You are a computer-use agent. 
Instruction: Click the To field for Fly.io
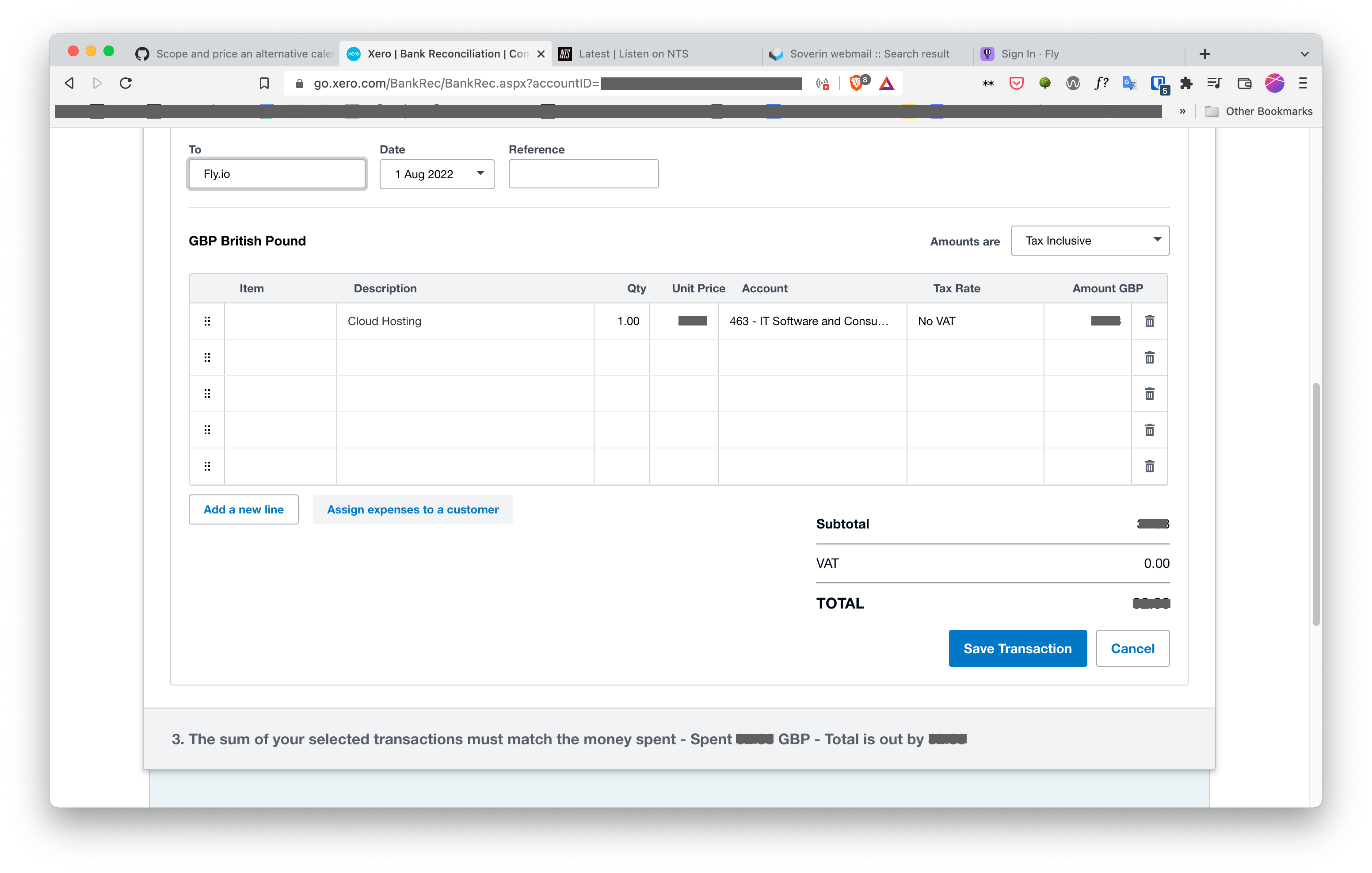pos(277,173)
